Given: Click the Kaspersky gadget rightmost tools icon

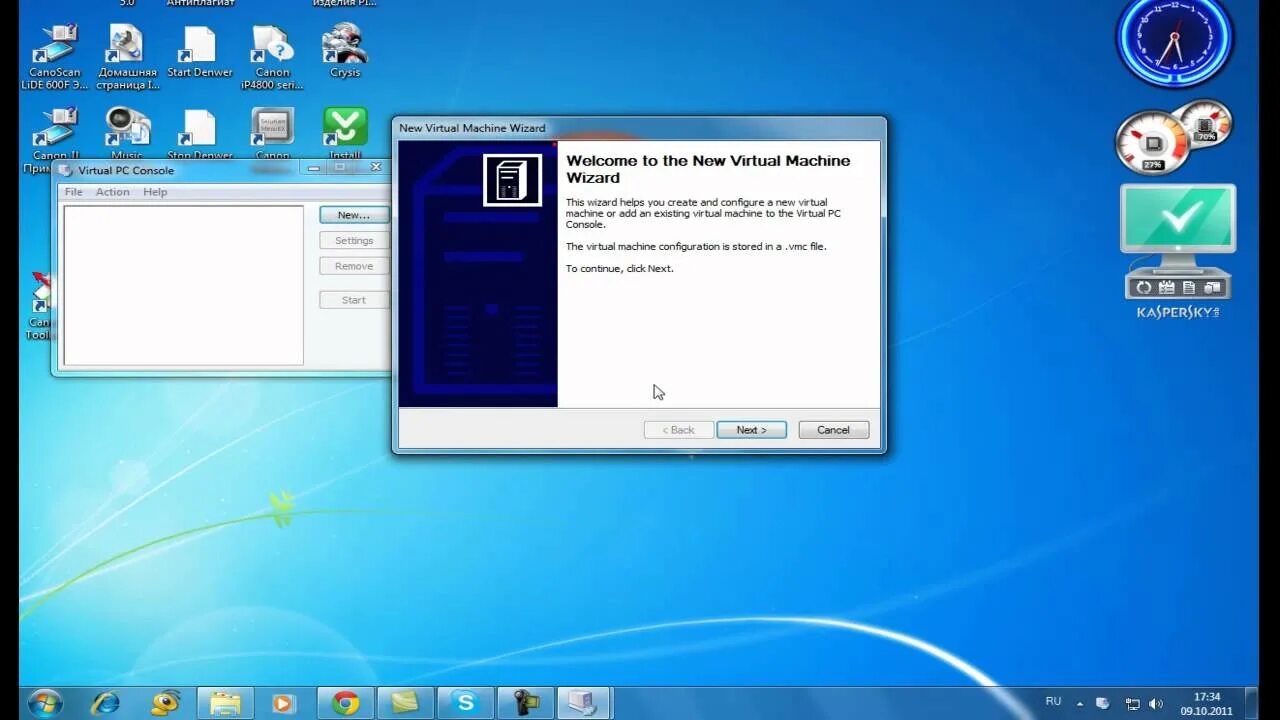Looking at the screenshot, I should [1212, 288].
